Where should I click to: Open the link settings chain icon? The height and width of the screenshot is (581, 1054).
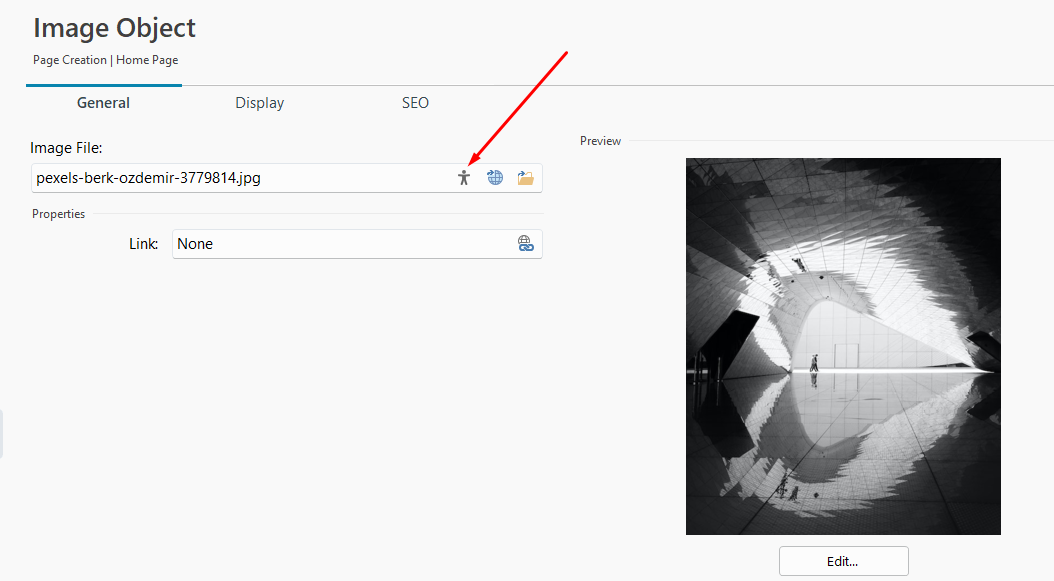point(526,243)
